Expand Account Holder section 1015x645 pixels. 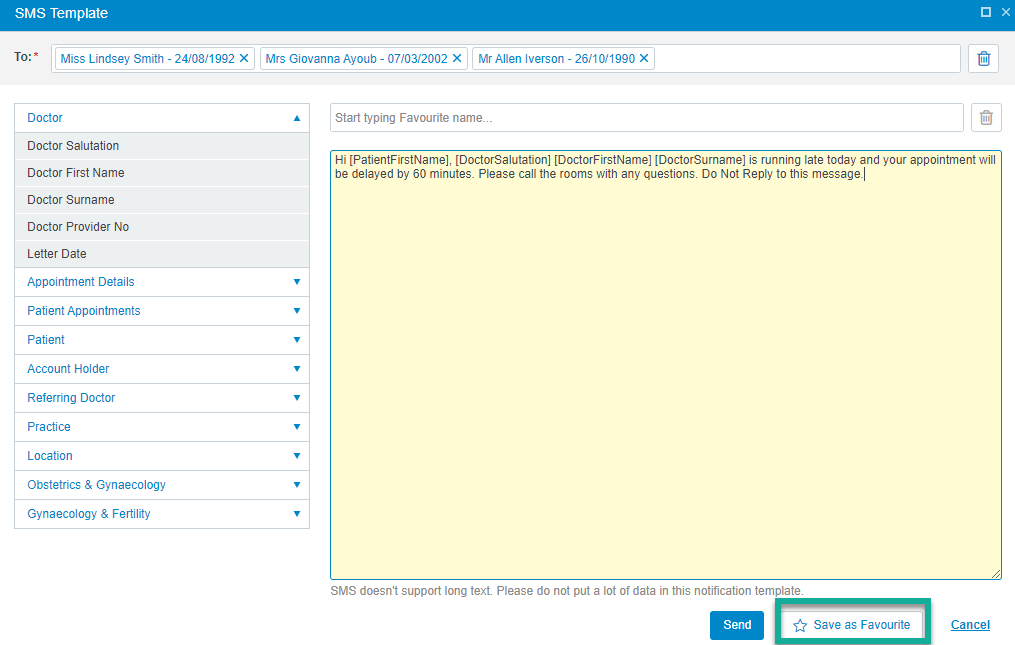(x=162, y=368)
